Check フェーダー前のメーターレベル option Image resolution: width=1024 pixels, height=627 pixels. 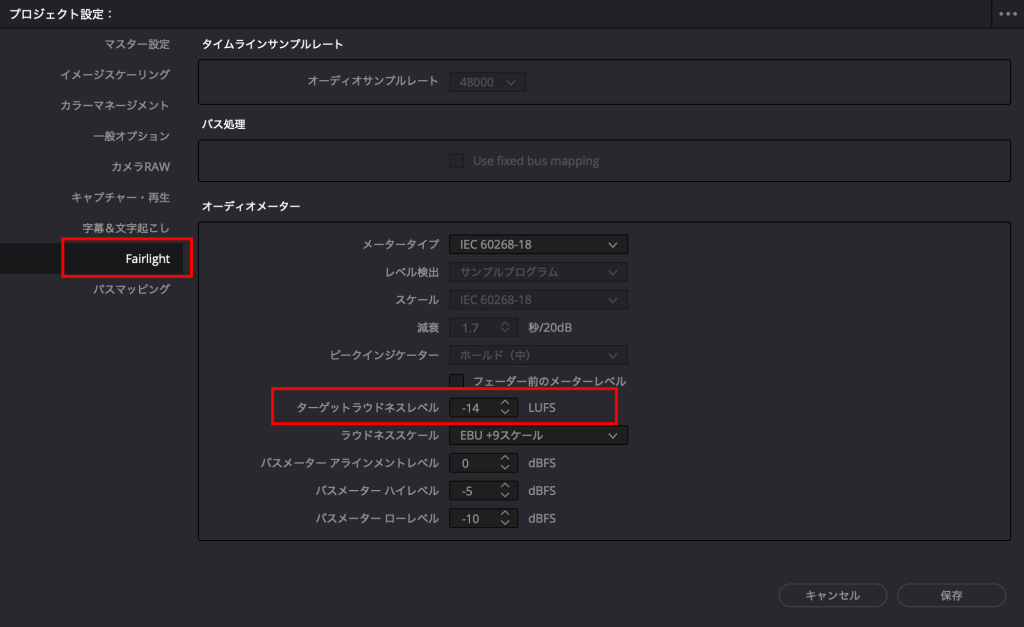coord(457,381)
